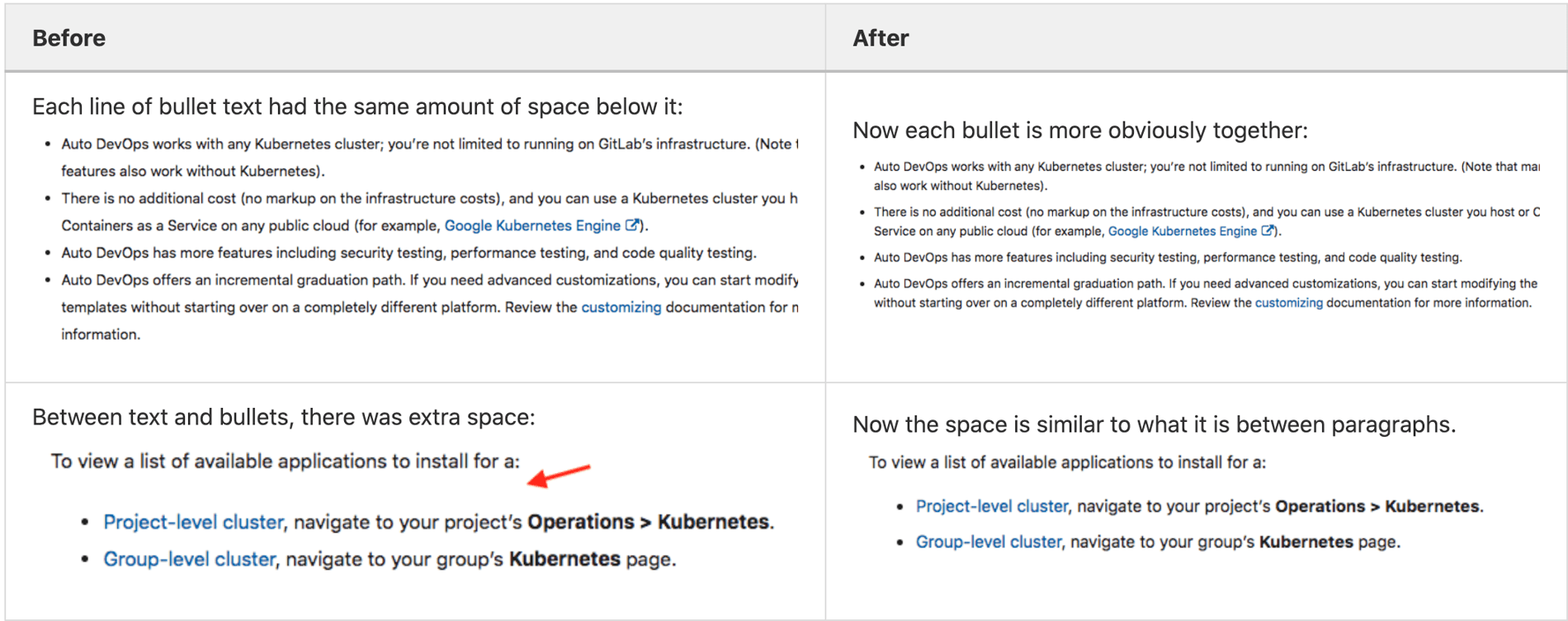This screenshot has height=621, width=1568.
Task: Click external link icon in Before column
Action: [632, 225]
